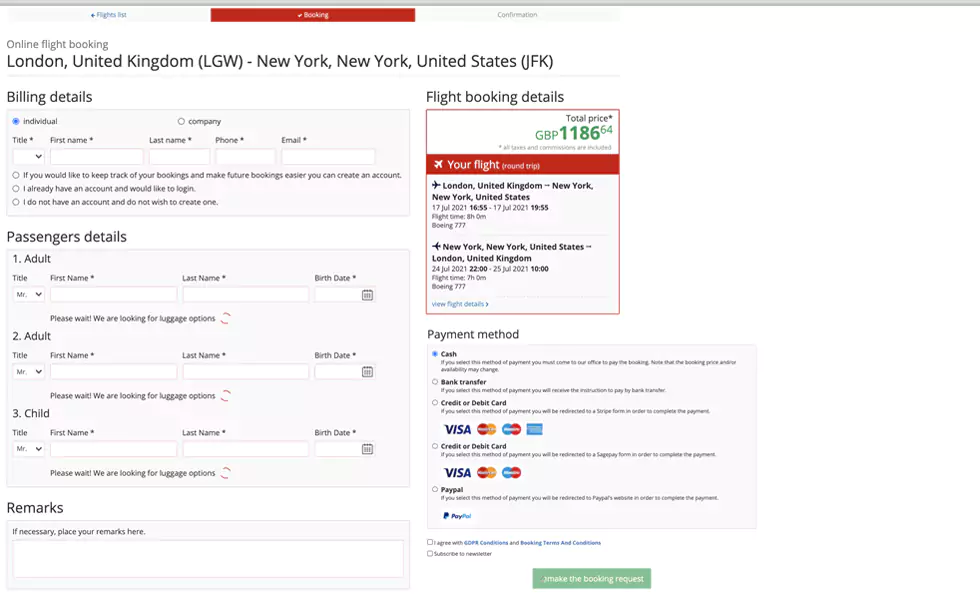Viewport: 980px width, 600px height.
Task: Open the calendar for Adult 1 birth date
Action: (x=367, y=294)
